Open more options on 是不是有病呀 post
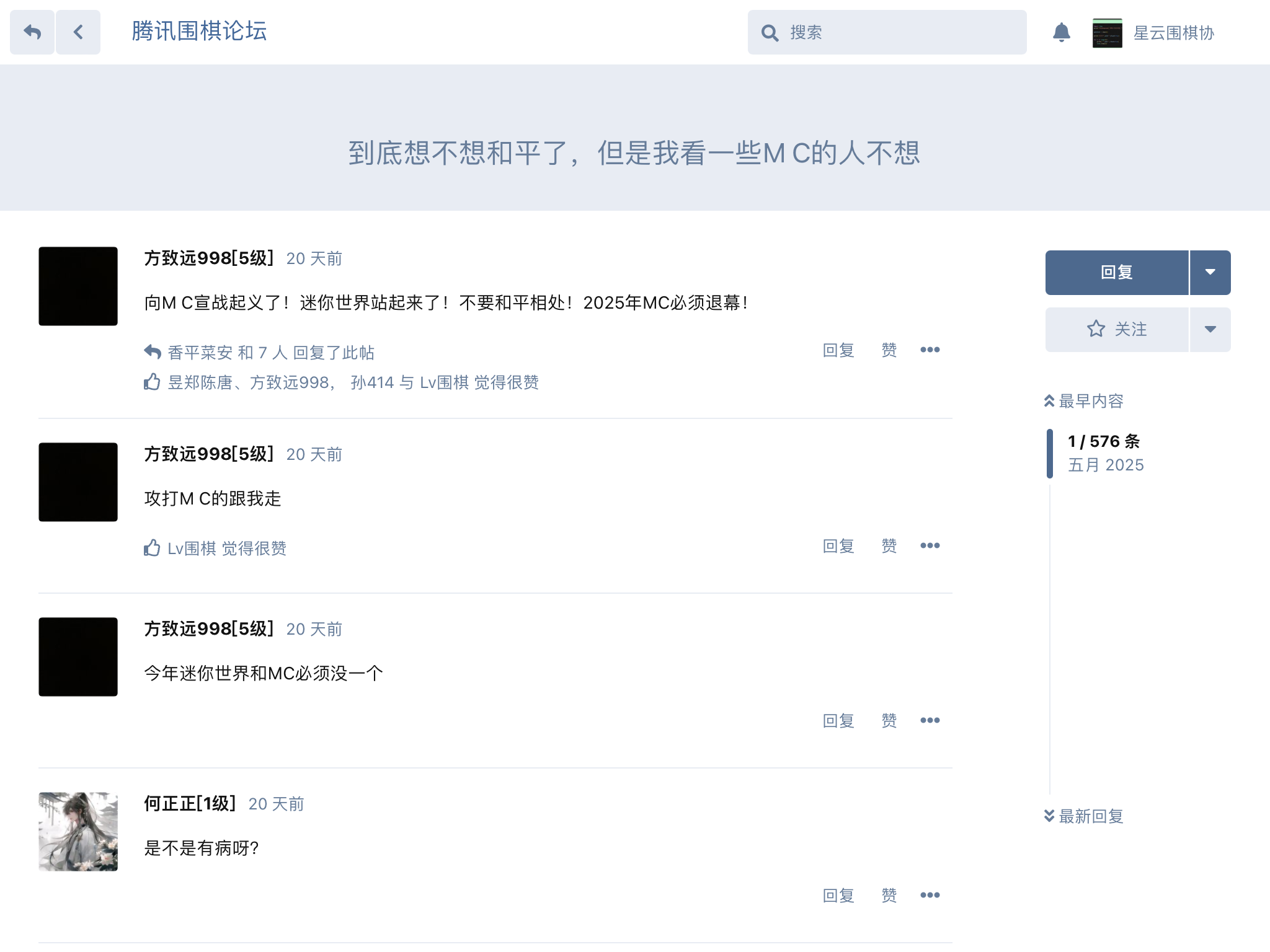 pos(930,896)
